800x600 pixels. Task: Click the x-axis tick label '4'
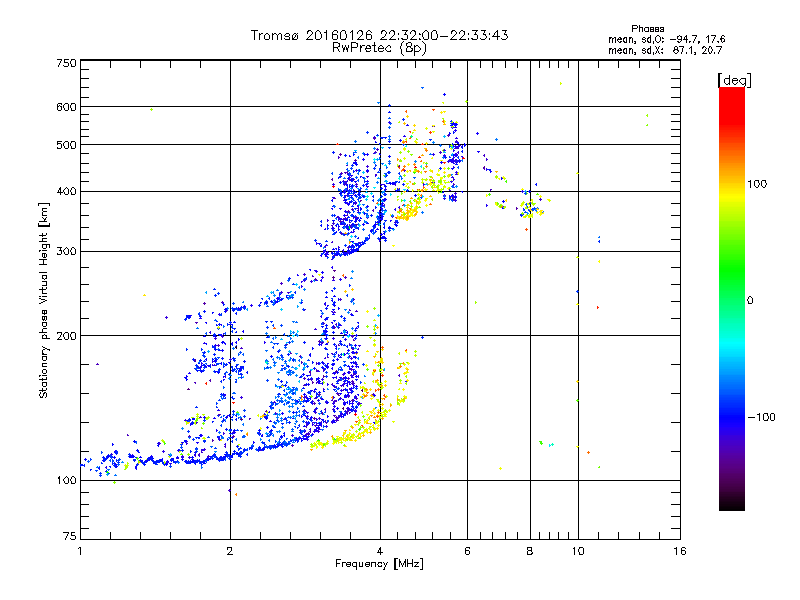point(380,551)
